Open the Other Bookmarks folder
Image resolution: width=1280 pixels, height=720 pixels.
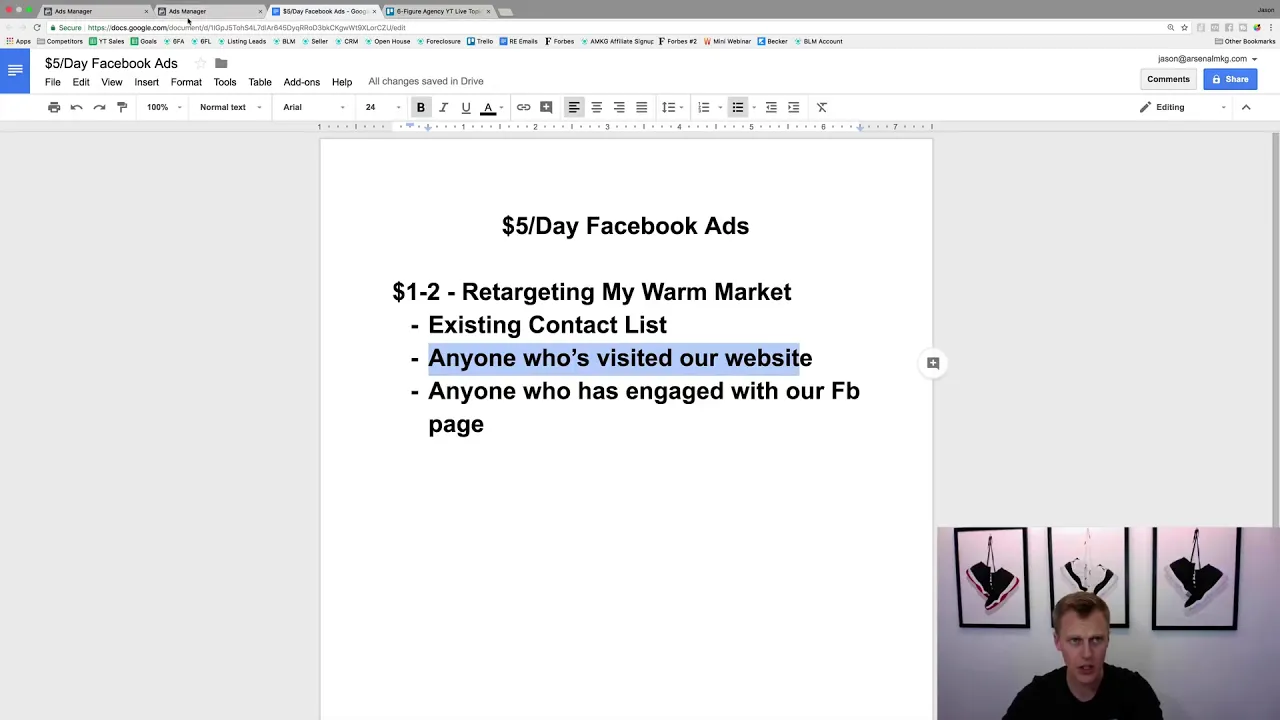pos(1245,41)
